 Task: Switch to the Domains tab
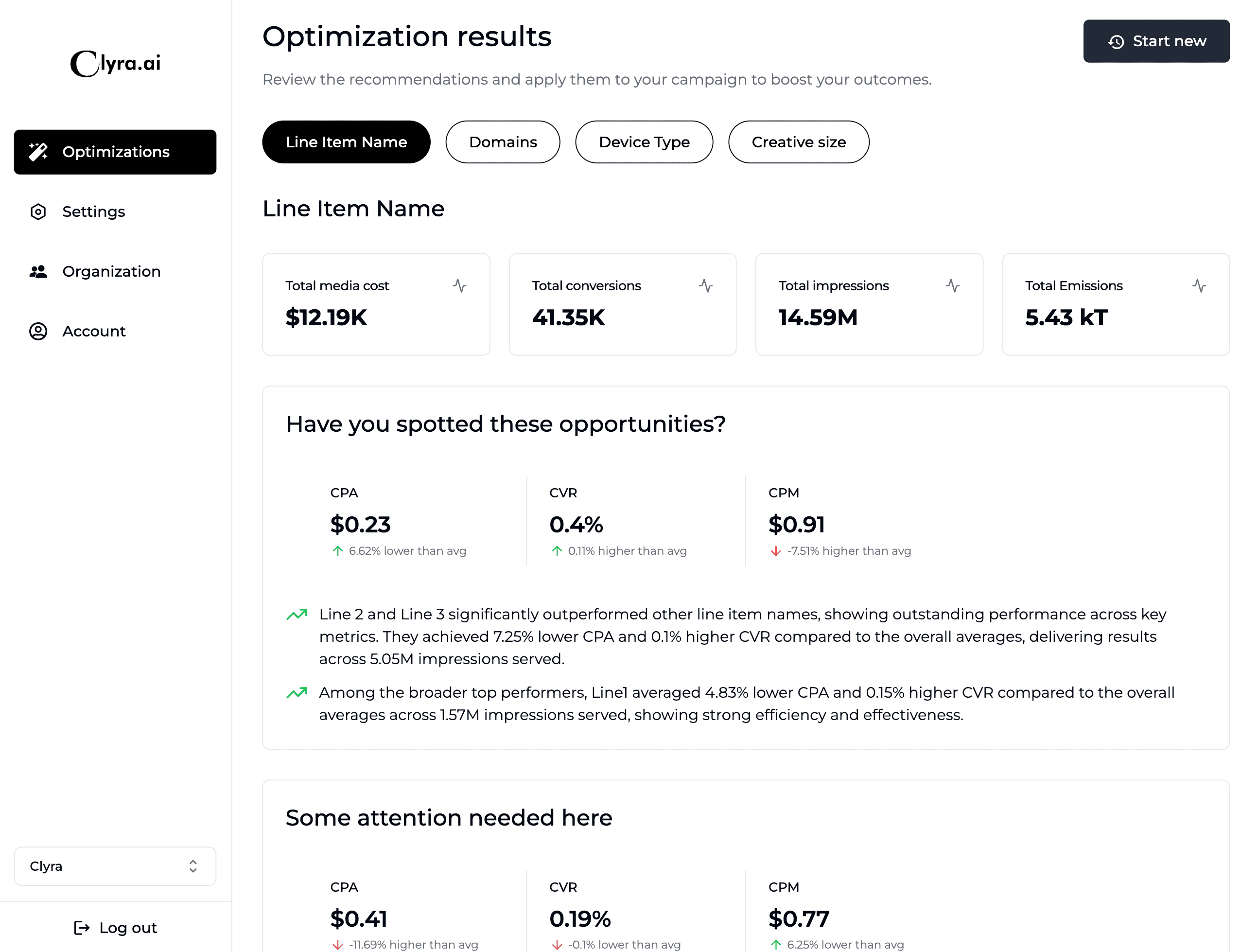[x=503, y=142]
